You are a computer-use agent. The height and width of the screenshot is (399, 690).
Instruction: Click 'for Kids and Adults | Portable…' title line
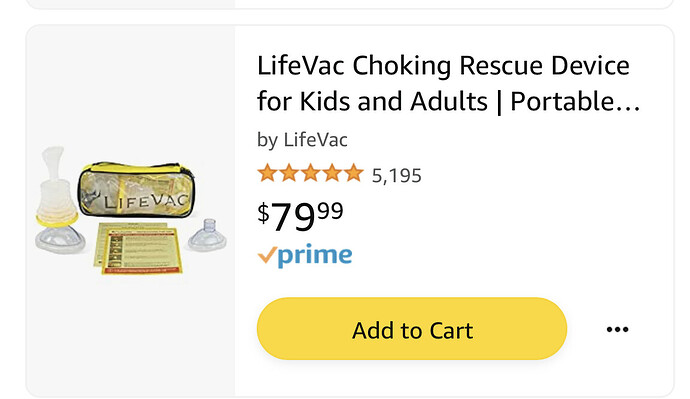click(448, 102)
